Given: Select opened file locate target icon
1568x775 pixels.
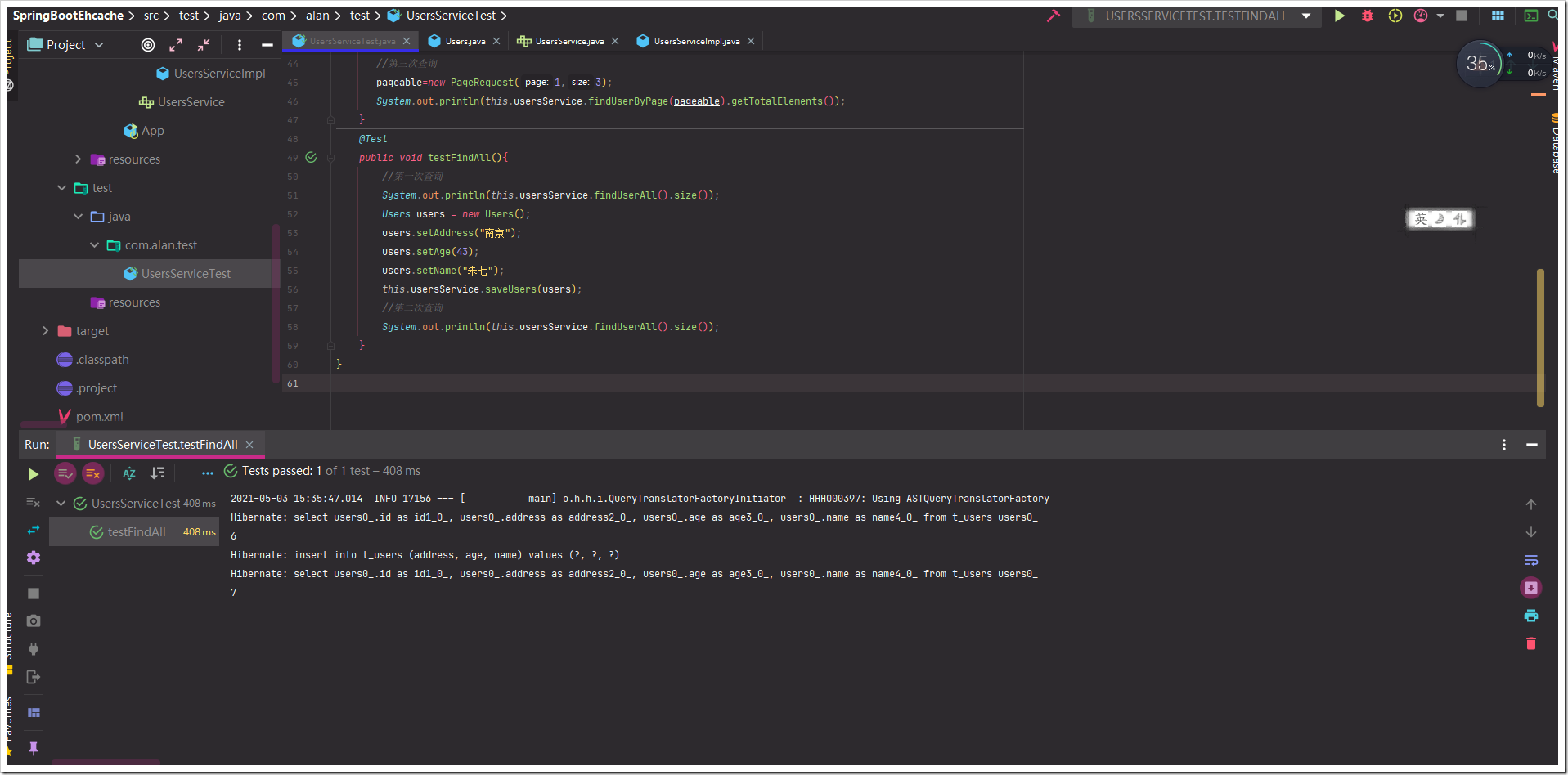Looking at the screenshot, I should click(x=148, y=45).
